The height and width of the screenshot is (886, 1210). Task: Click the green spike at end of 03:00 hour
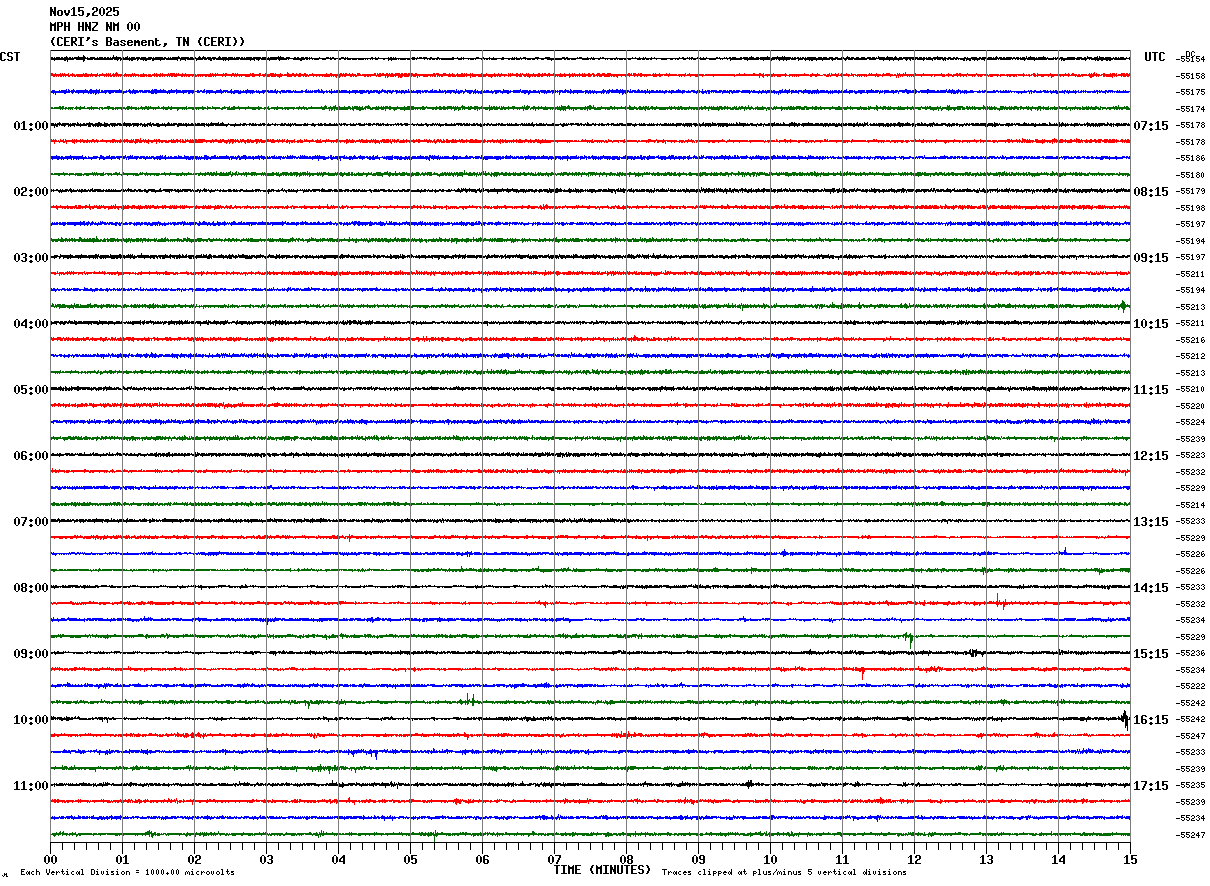pyautogui.click(x=1123, y=306)
